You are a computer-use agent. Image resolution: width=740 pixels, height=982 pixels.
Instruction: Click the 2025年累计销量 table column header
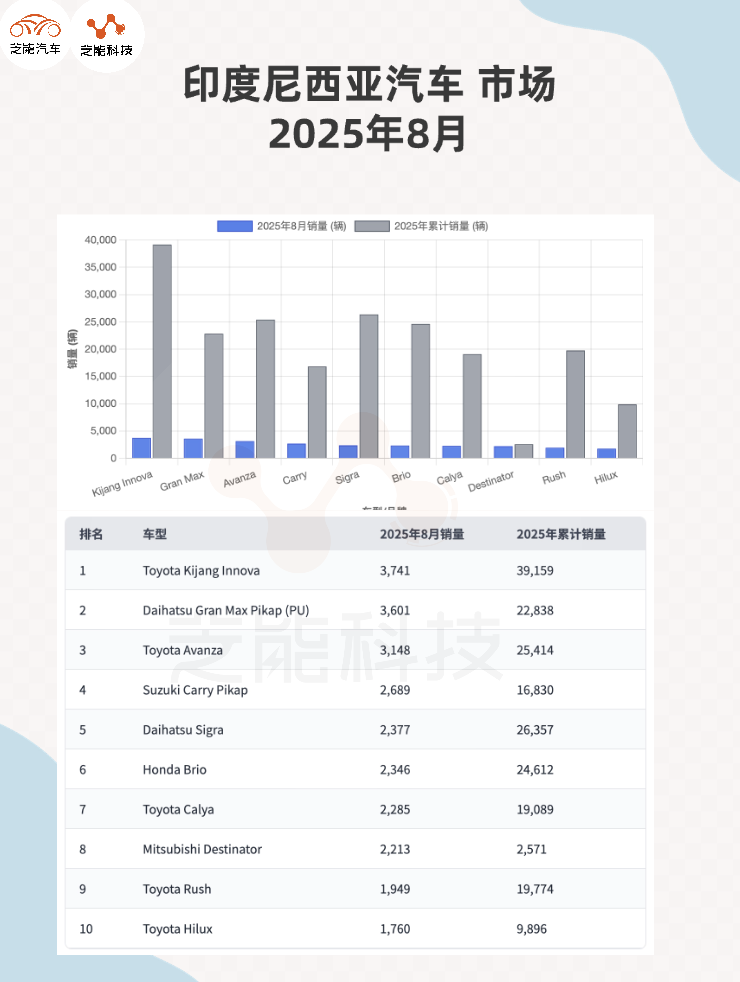561,534
